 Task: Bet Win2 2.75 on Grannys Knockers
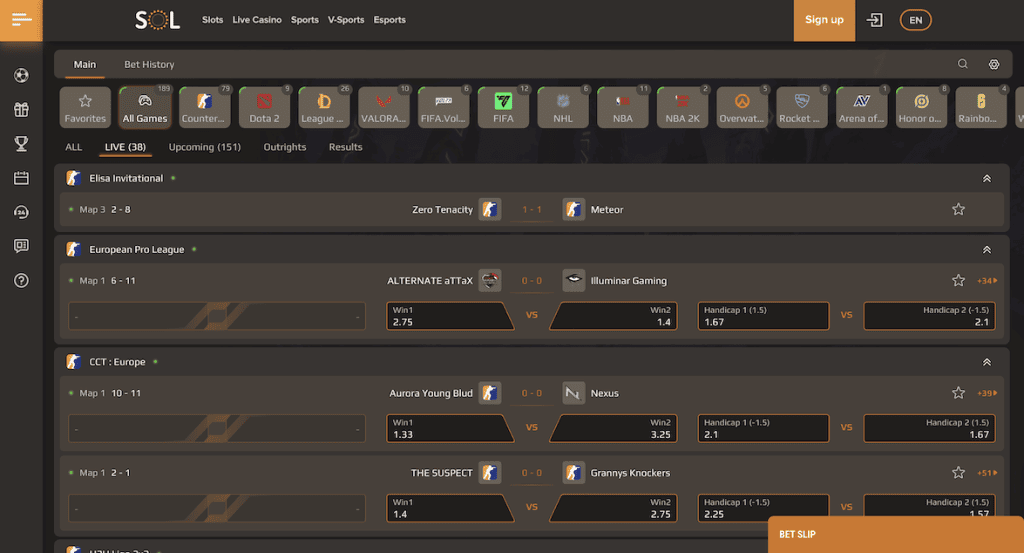(x=613, y=508)
